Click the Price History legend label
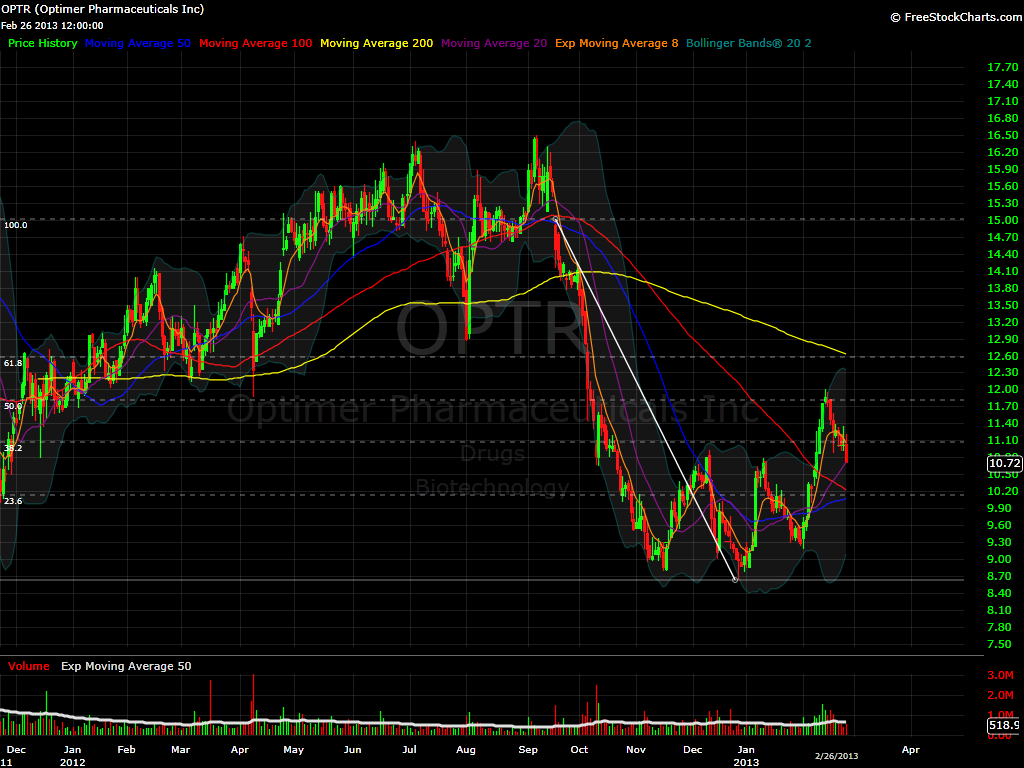 point(42,43)
